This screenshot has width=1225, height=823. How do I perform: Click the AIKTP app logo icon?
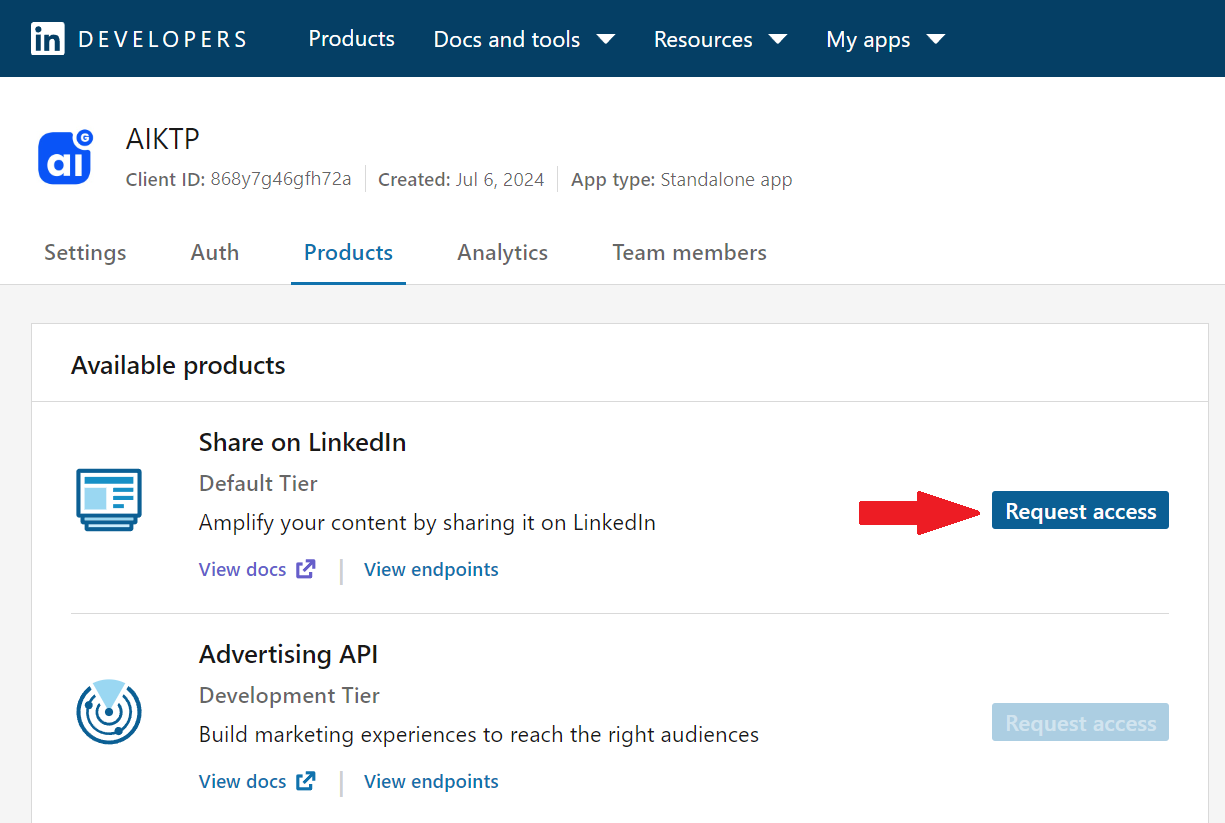pos(66,157)
